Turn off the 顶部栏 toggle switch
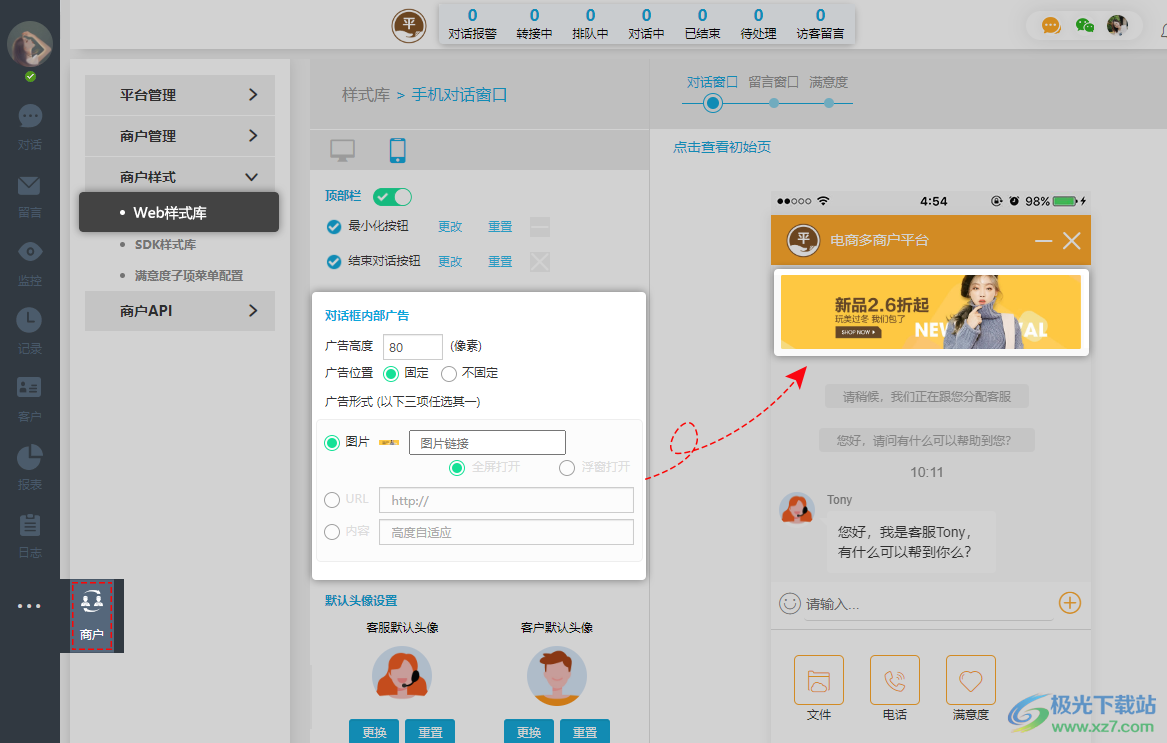Image resolution: width=1167 pixels, height=743 pixels. tap(392, 196)
